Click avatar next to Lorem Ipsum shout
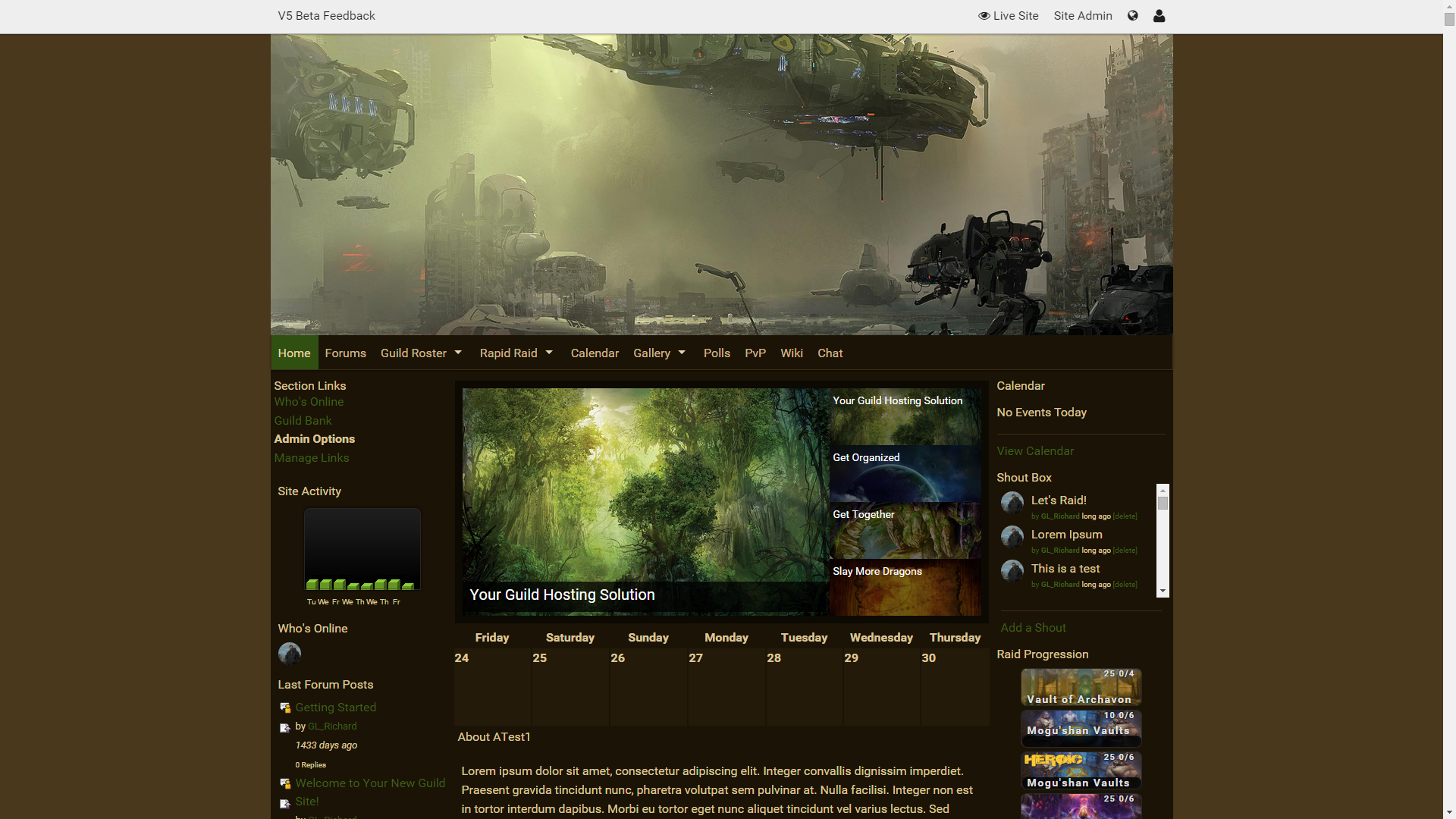1456x819 pixels. click(1012, 536)
